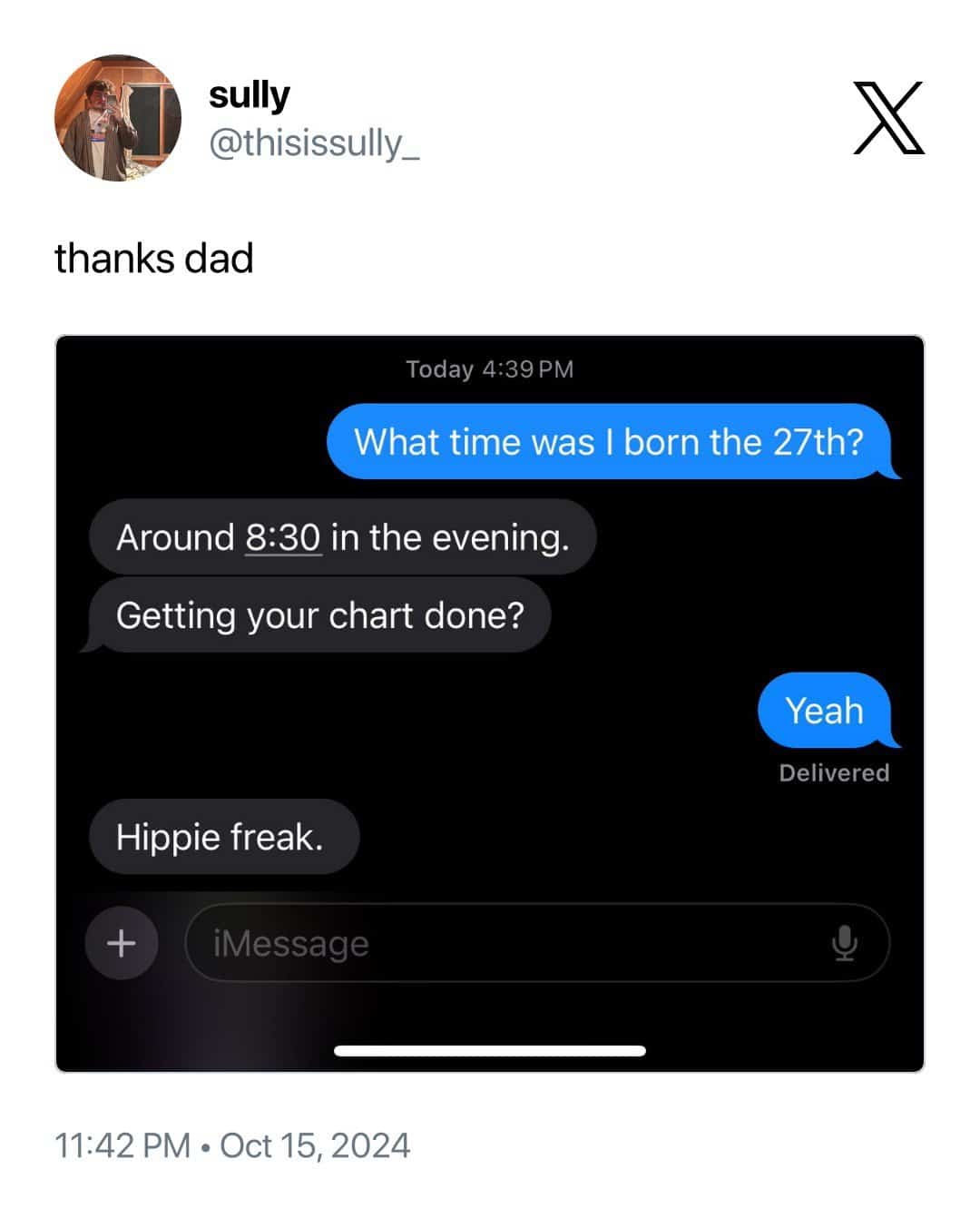Tap the blue "Yeah" message bubble

[x=824, y=711]
